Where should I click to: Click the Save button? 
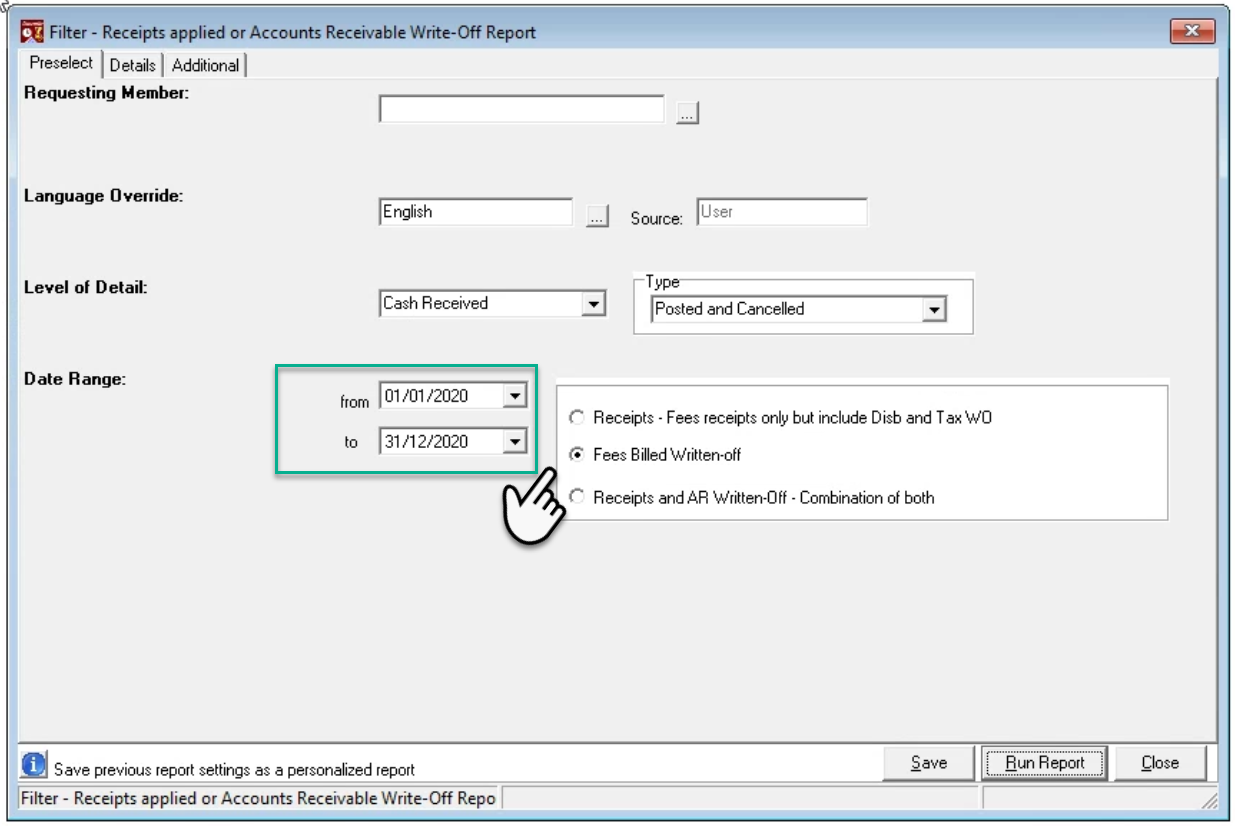tap(929, 763)
